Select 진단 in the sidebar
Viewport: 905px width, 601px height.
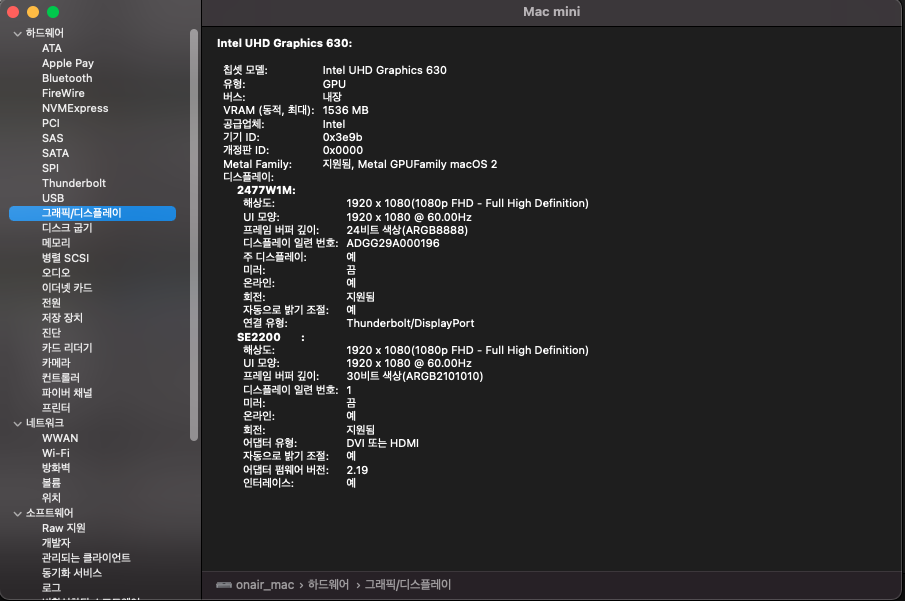point(51,333)
